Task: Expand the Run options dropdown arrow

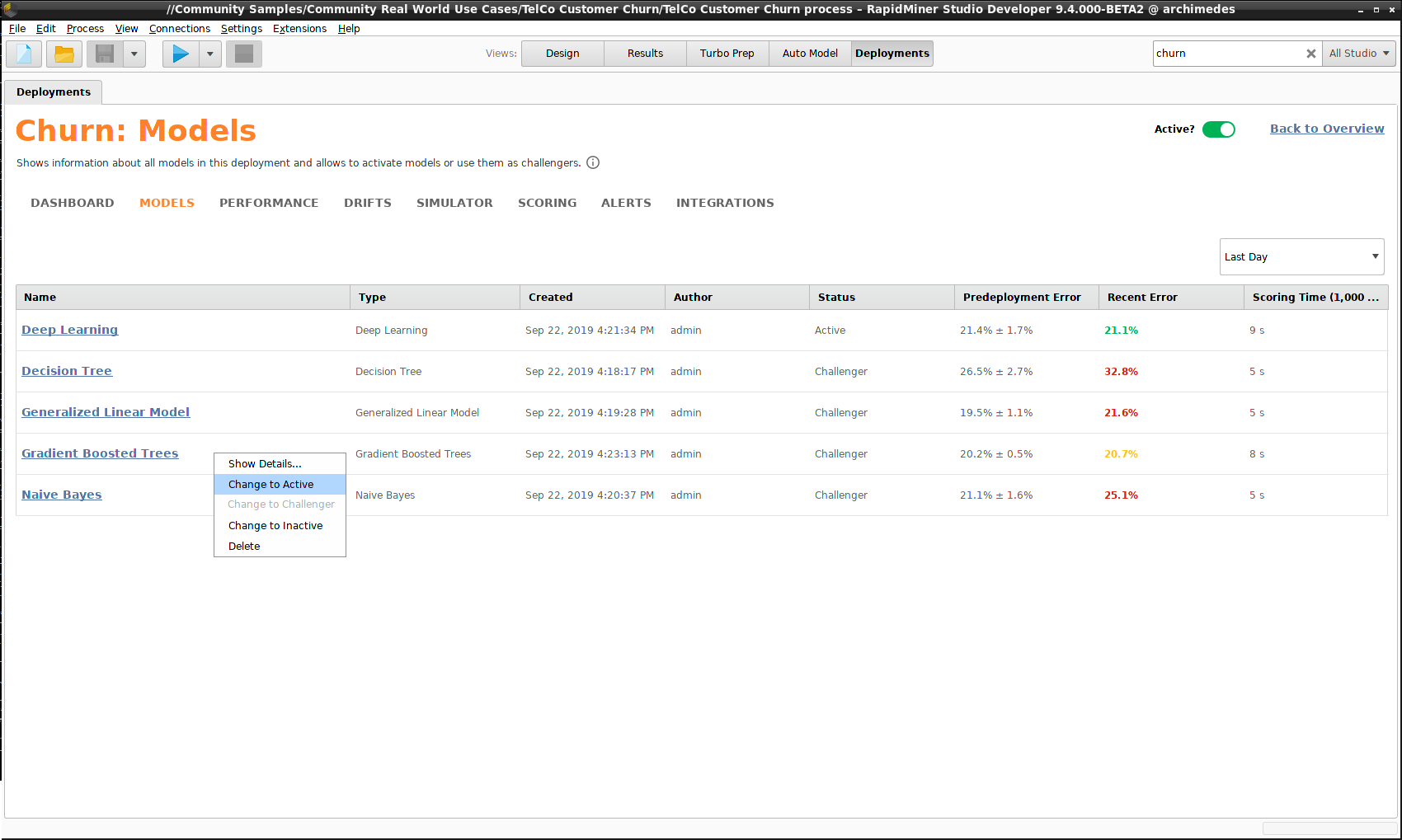Action: point(210,54)
